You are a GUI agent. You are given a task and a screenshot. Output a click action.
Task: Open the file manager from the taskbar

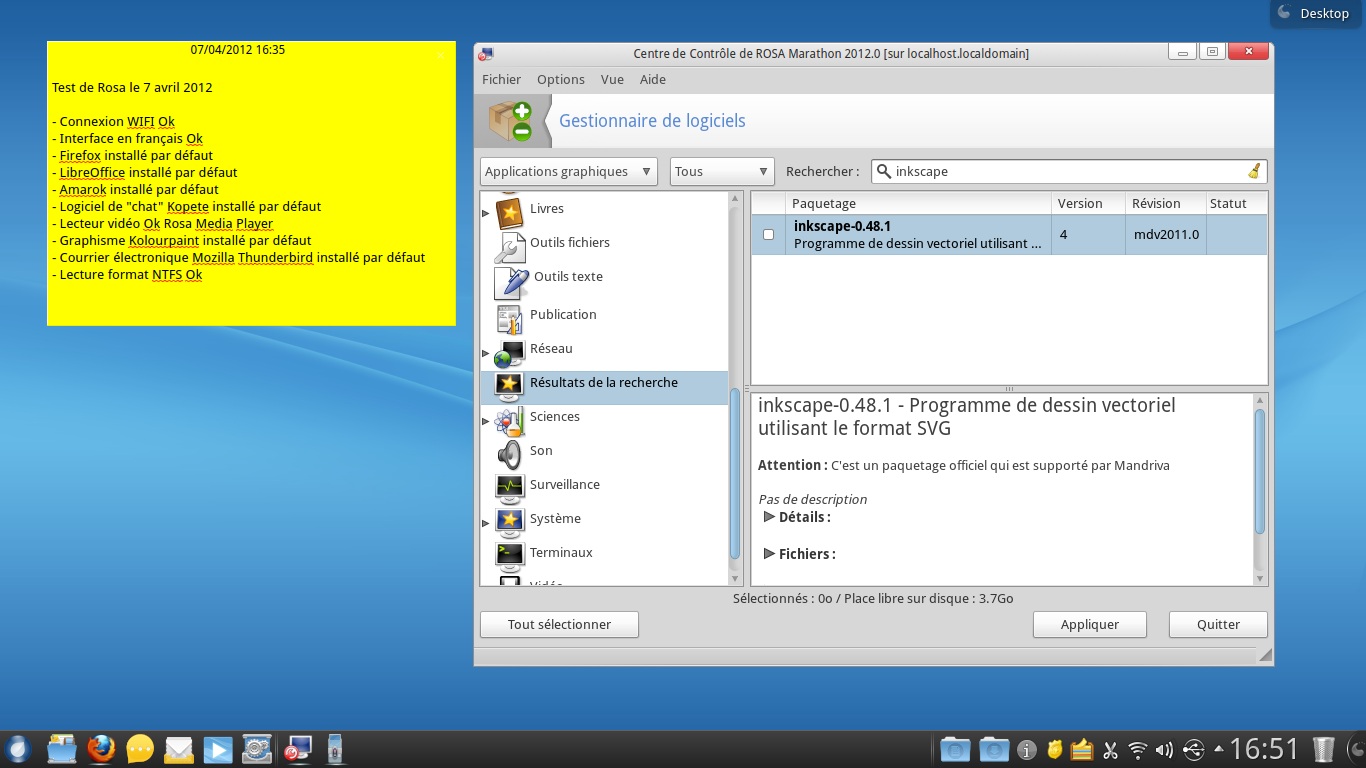point(61,748)
